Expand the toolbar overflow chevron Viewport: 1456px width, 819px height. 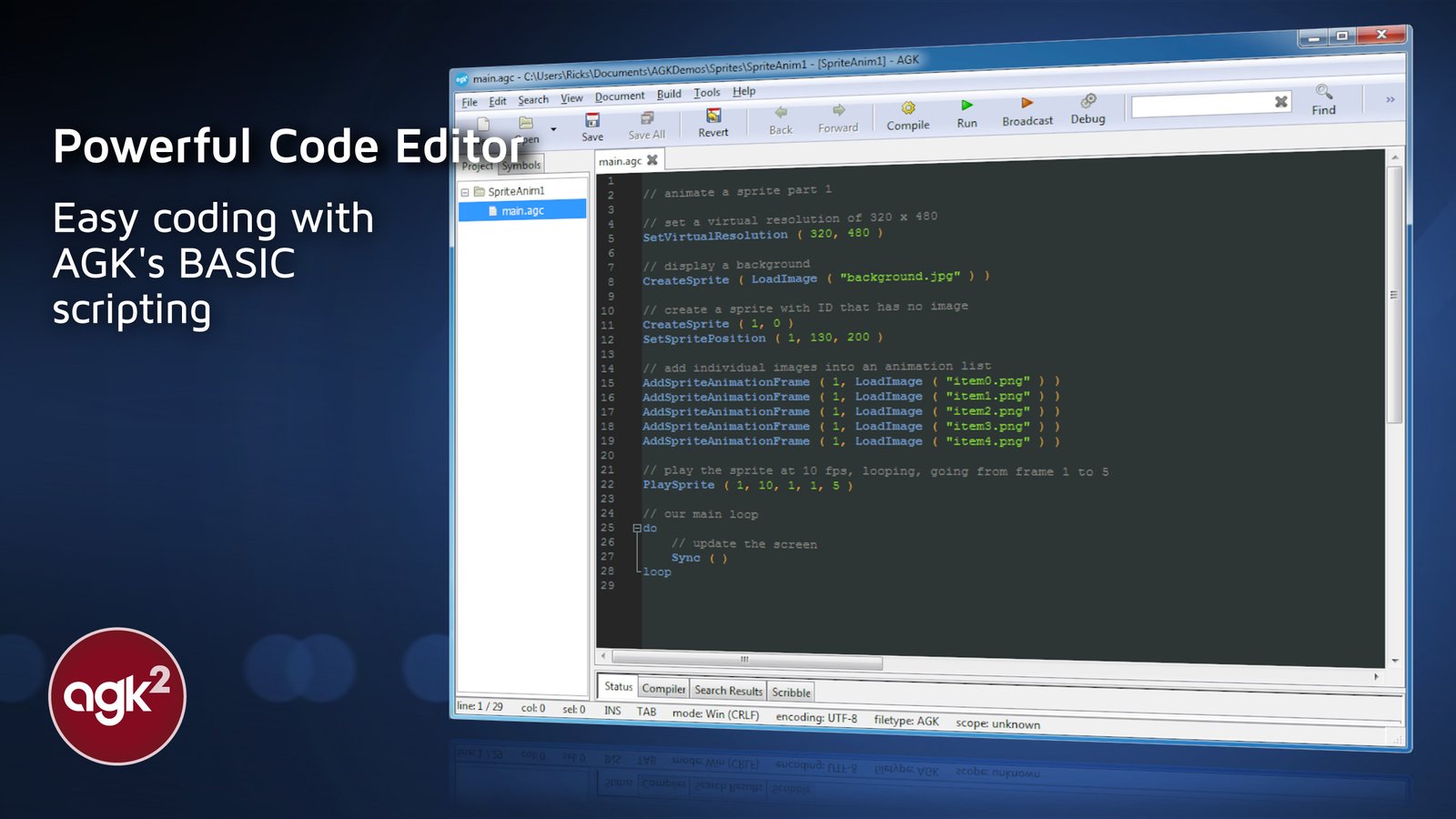1390,99
